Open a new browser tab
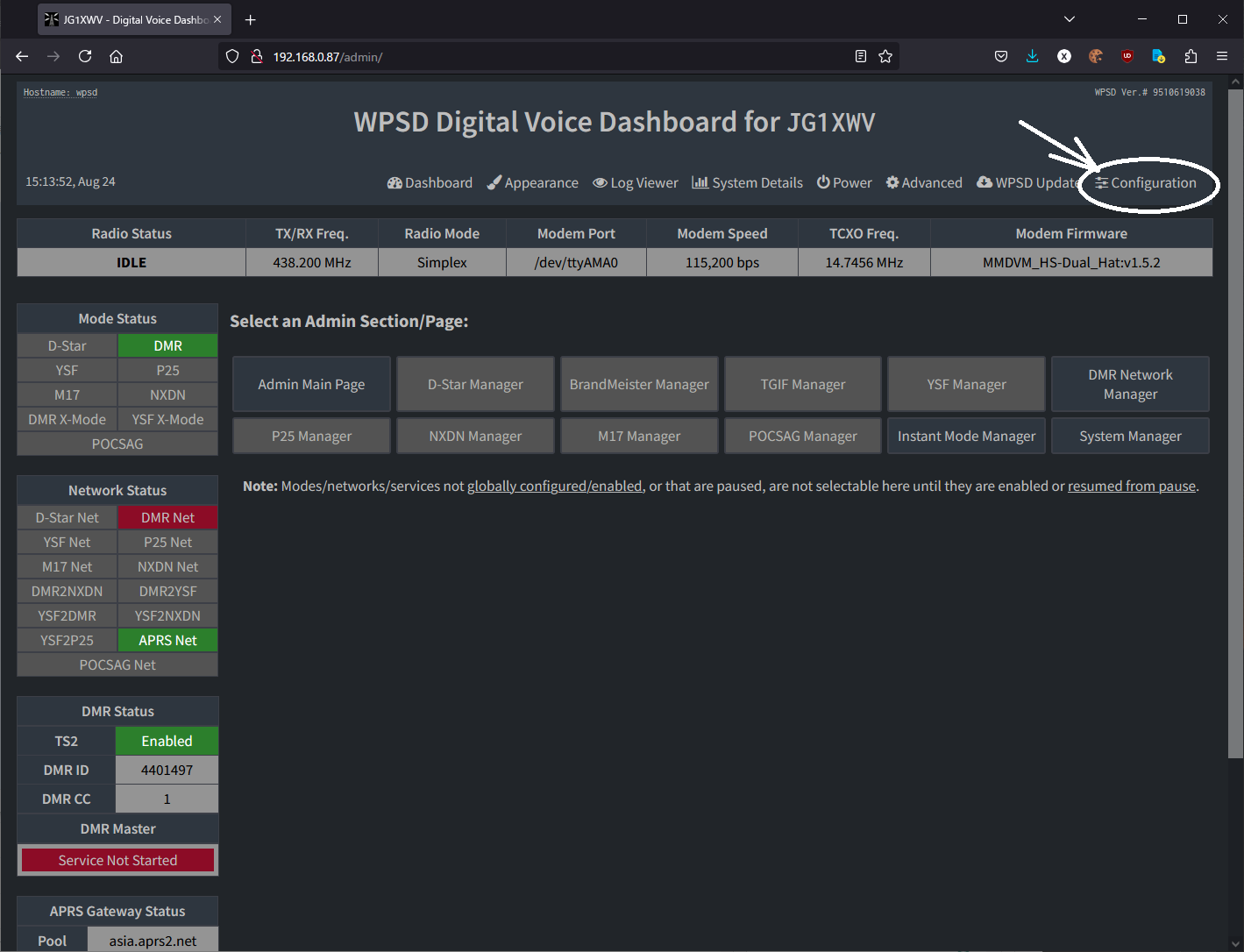1244x952 pixels. (x=251, y=19)
